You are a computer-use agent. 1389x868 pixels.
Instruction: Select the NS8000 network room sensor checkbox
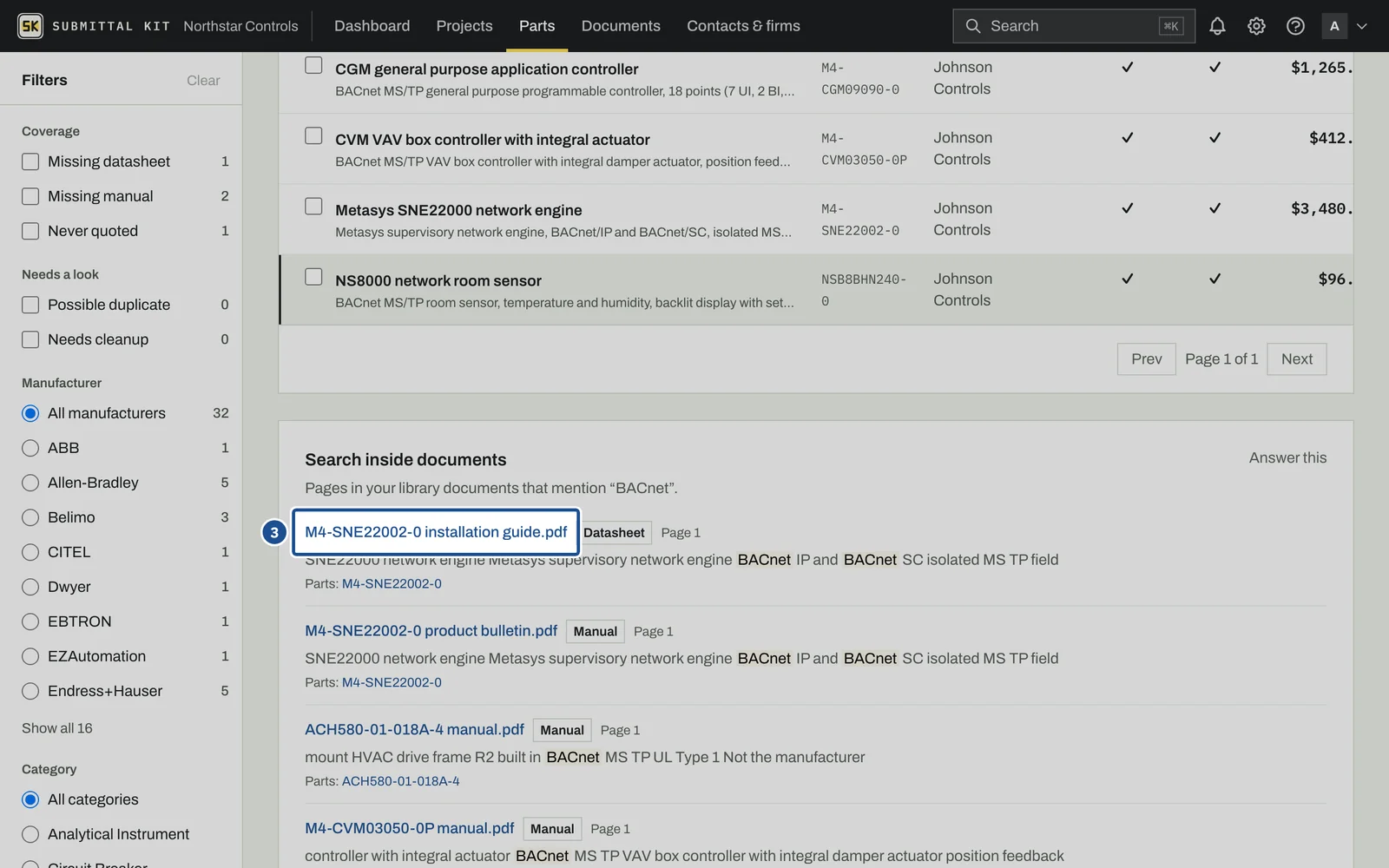tap(313, 276)
